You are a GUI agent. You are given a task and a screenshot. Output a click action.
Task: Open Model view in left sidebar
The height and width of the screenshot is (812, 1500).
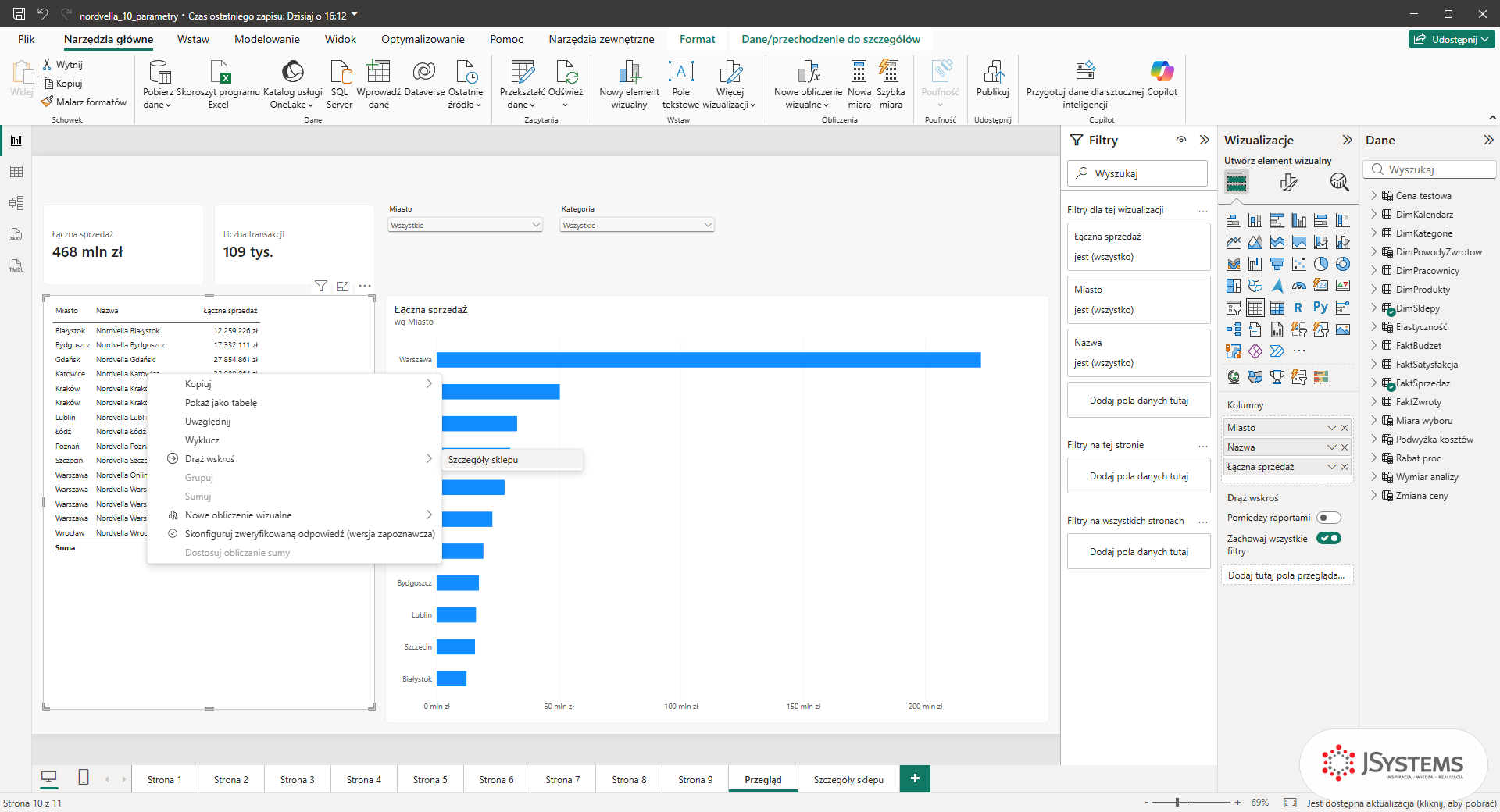(16, 203)
